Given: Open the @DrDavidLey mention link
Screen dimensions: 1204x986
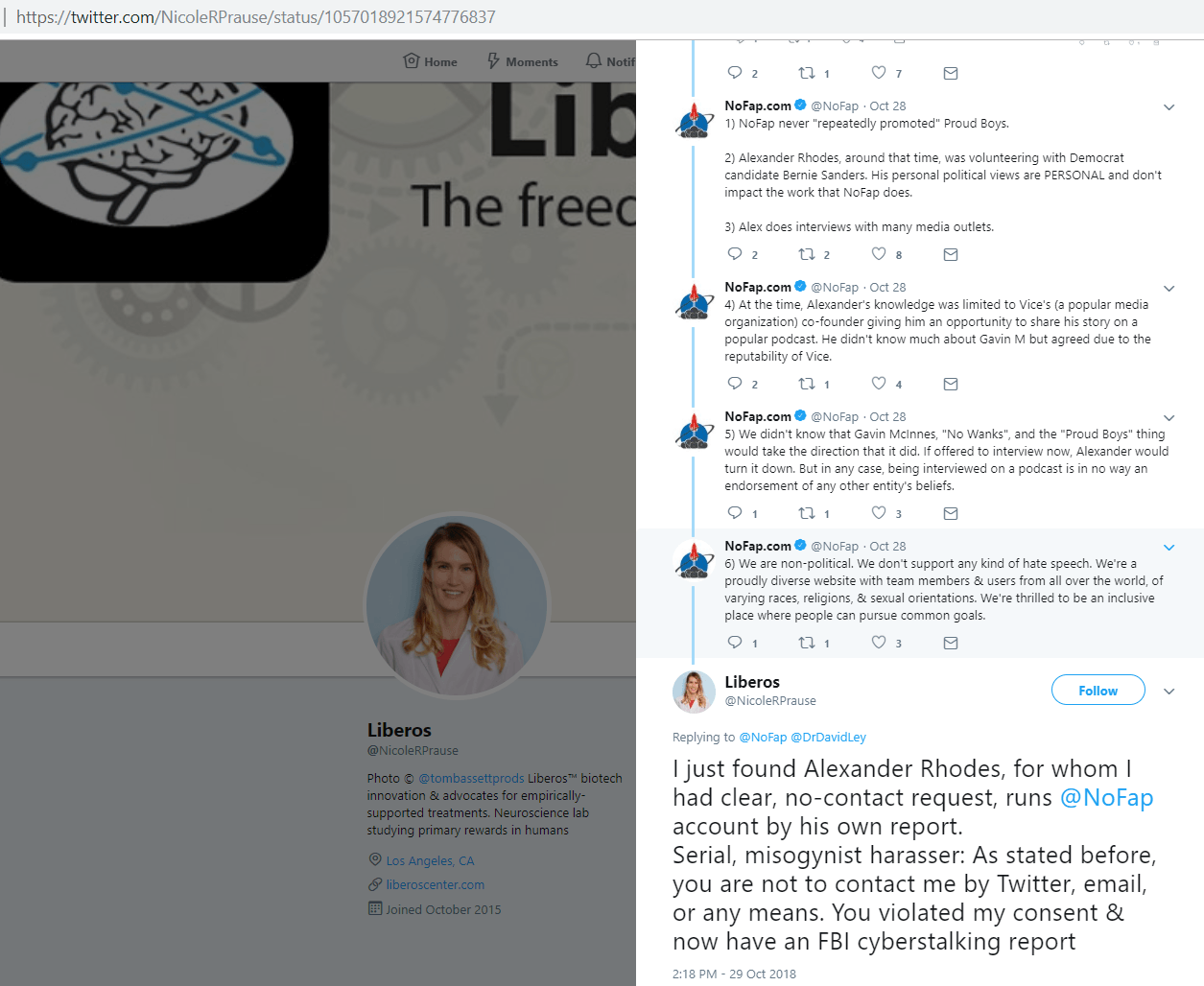Looking at the screenshot, I should click(x=828, y=737).
